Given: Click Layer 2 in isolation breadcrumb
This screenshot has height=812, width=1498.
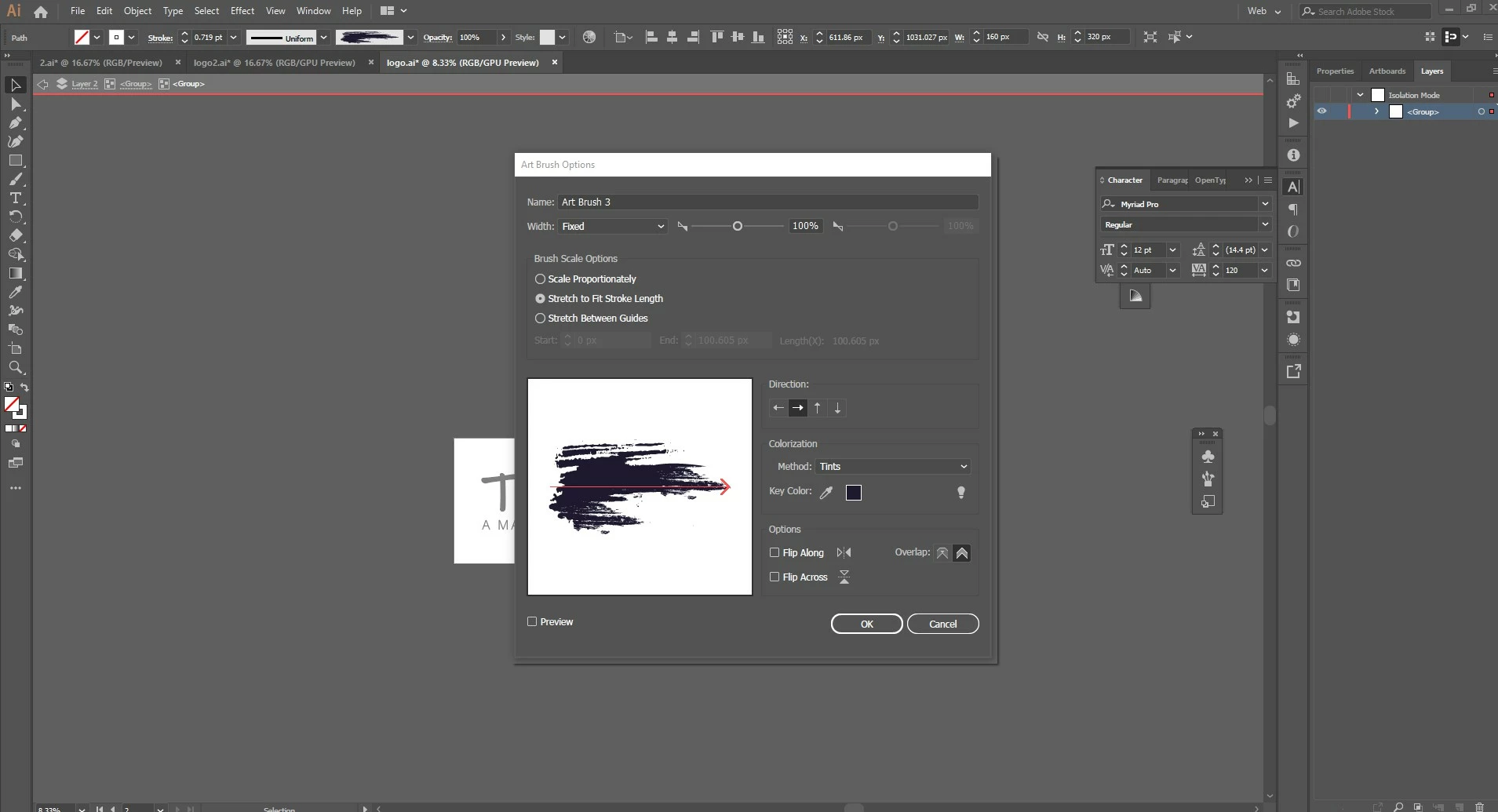Looking at the screenshot, I should [85, 84].
